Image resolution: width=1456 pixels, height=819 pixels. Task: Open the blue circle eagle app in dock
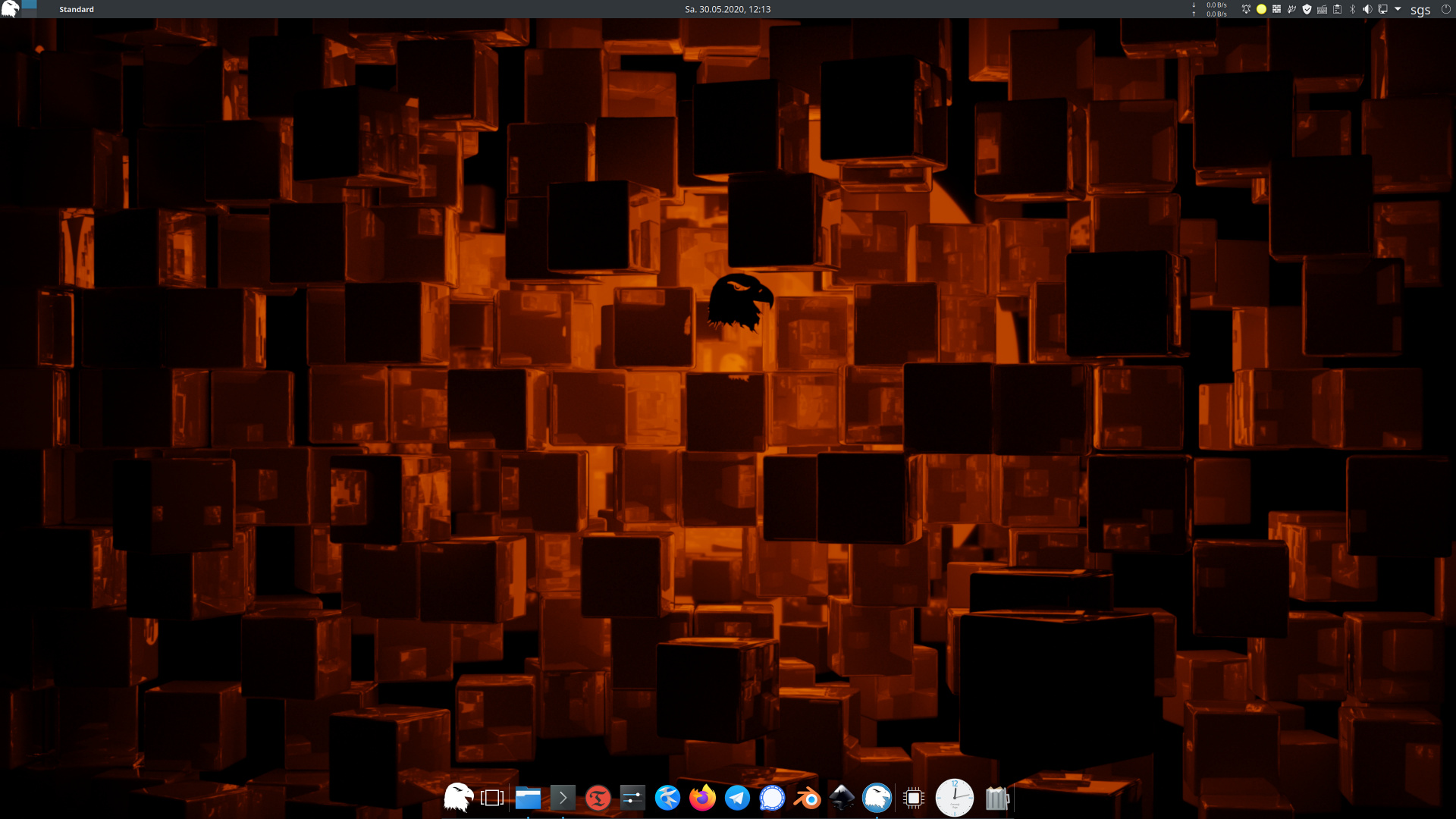(x=877, y=798)
